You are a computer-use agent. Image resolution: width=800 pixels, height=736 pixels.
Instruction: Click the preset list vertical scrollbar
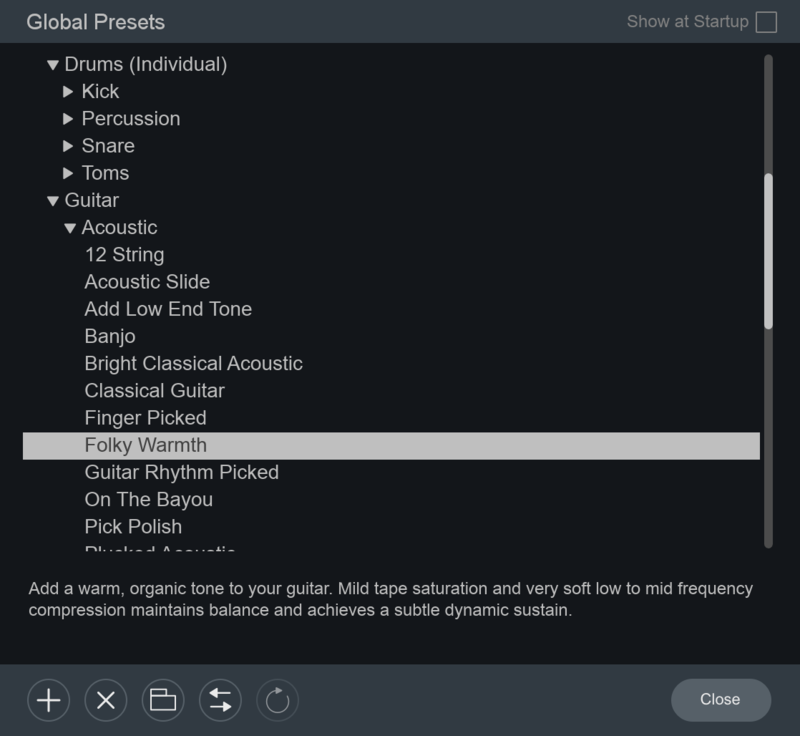[x=768, y=251]
